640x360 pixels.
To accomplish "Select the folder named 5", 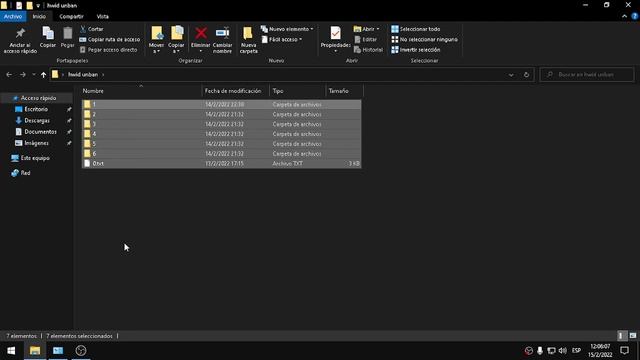I will pos(222,144).
